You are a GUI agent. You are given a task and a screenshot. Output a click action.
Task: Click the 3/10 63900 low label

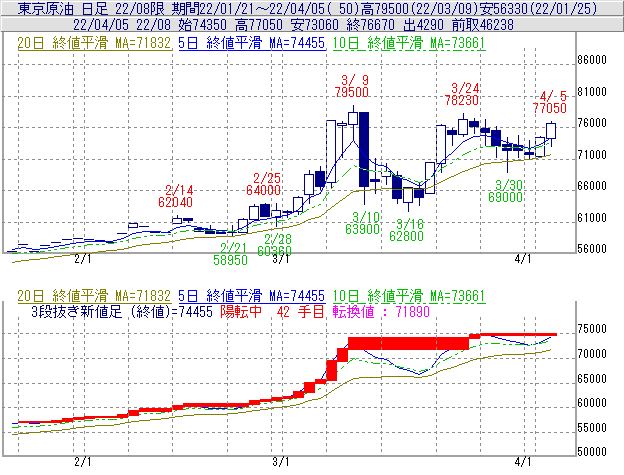pos(363,223)
